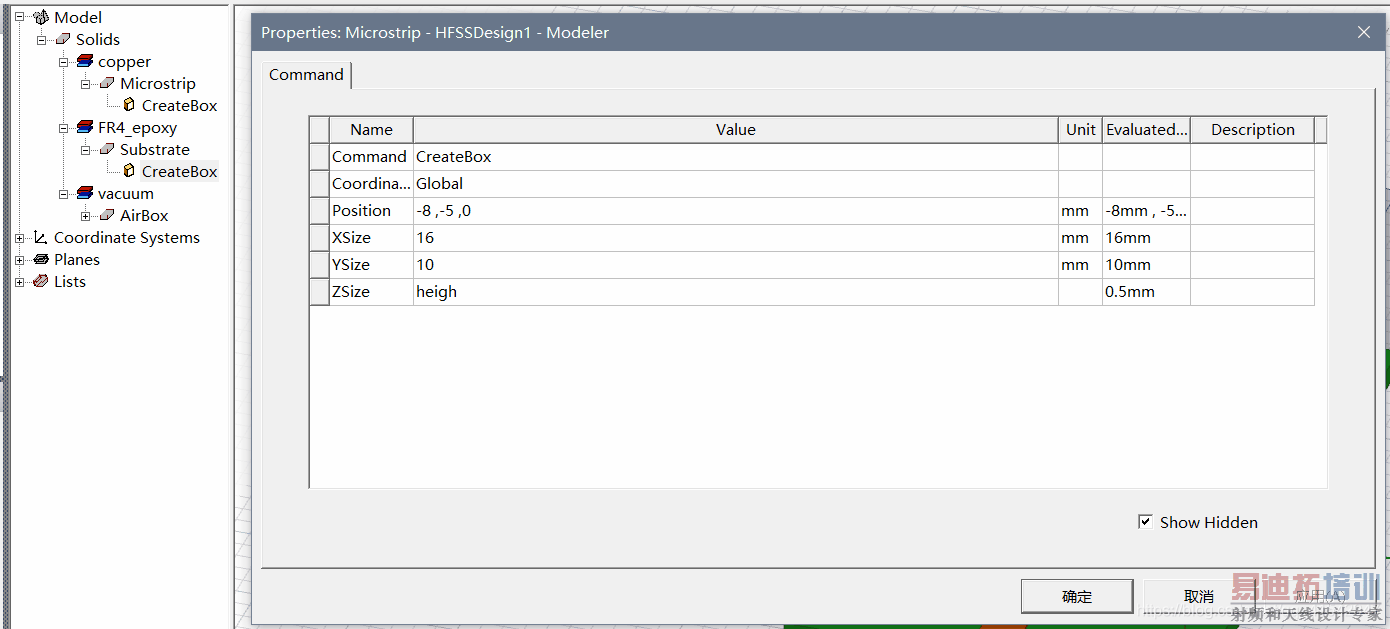1390x629 pixels.
Task: Click the Microstrip object icon
Action: pyautogui.click(x=107, y=83)
